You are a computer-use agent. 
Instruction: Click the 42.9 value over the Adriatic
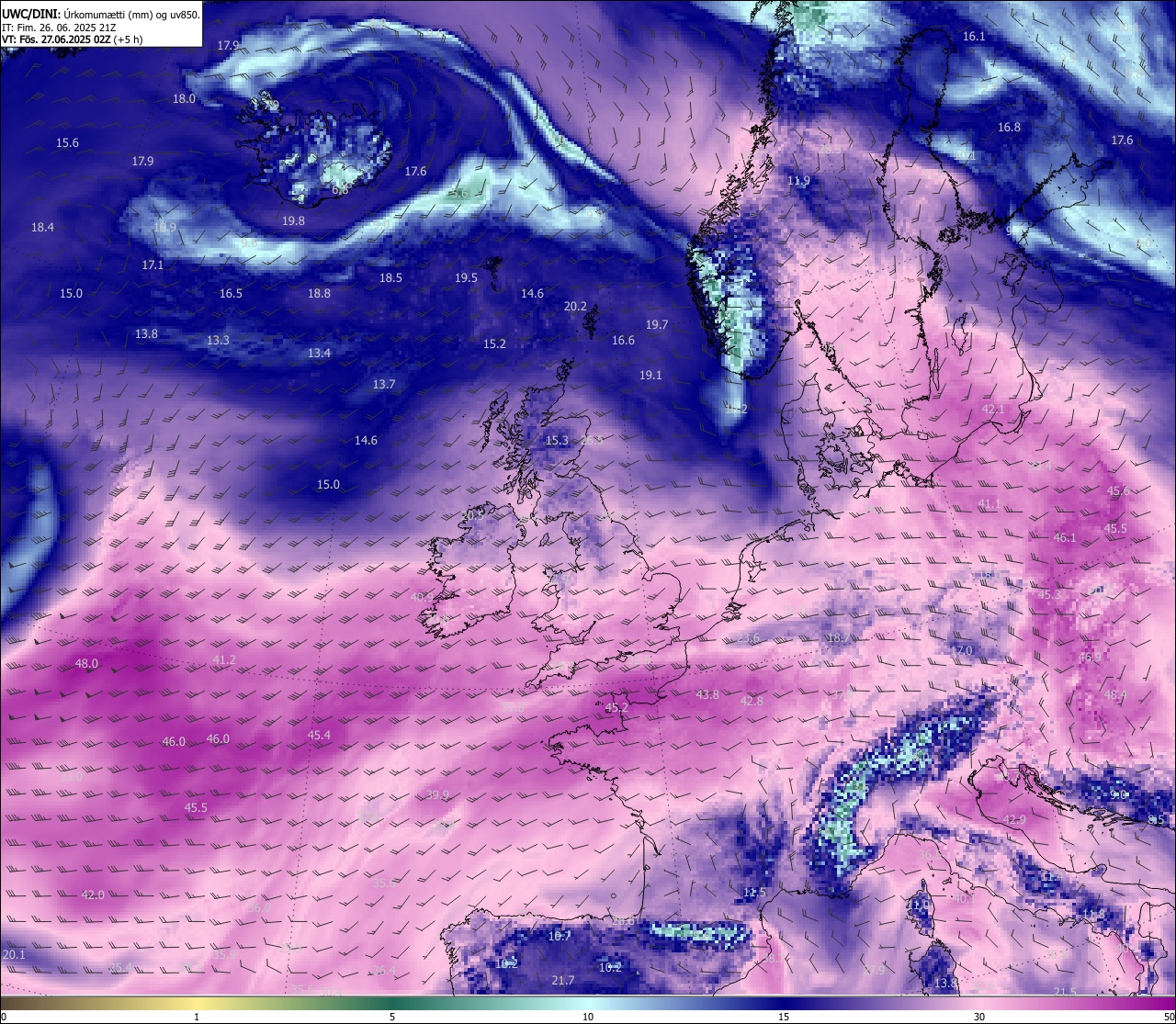point(1013,819)
